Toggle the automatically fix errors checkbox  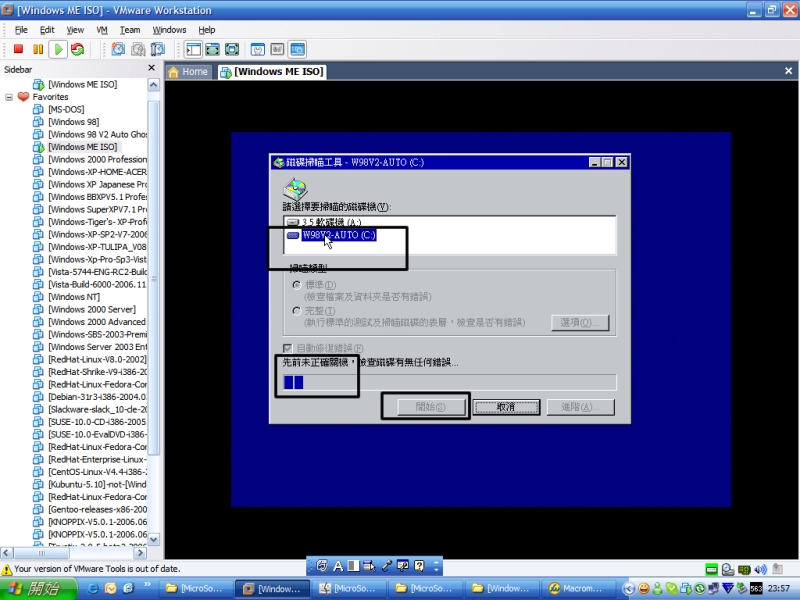tap(288, 348)
